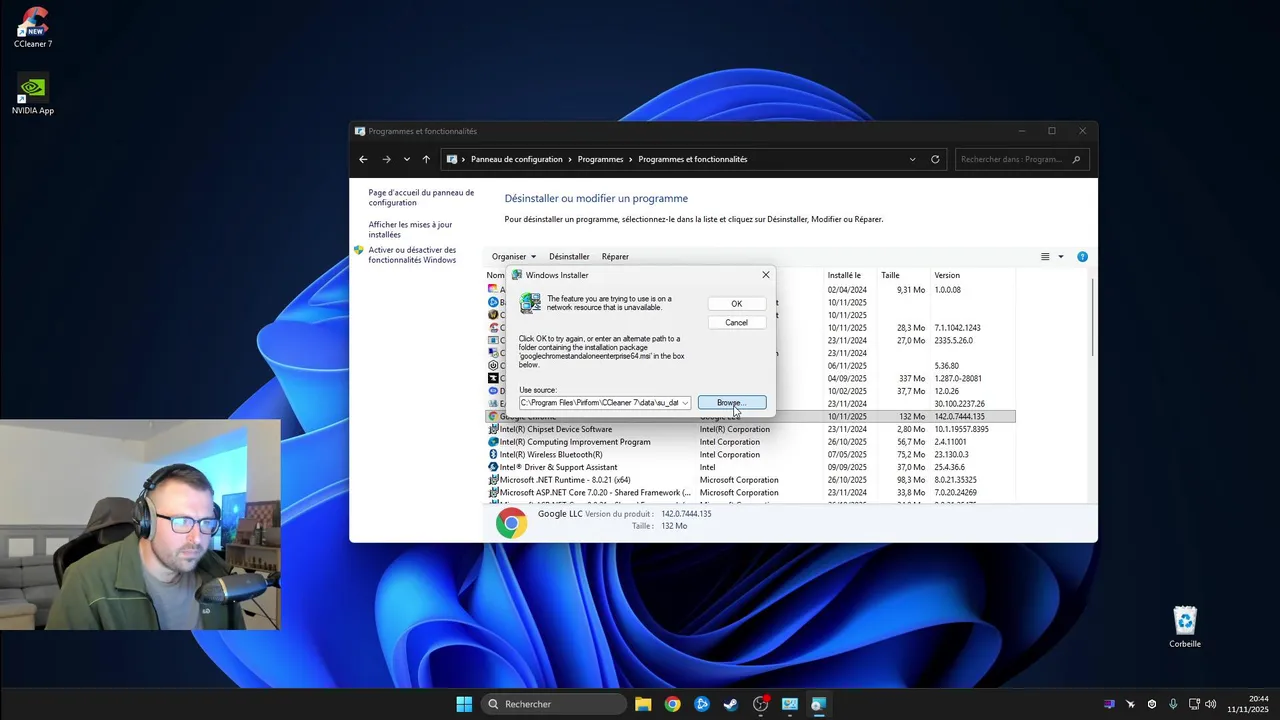The height and width of the screenshot is (720, 1280).
Task: Select Microsoft ASP.NET Core 7.0.20 row
Action: 750,493
